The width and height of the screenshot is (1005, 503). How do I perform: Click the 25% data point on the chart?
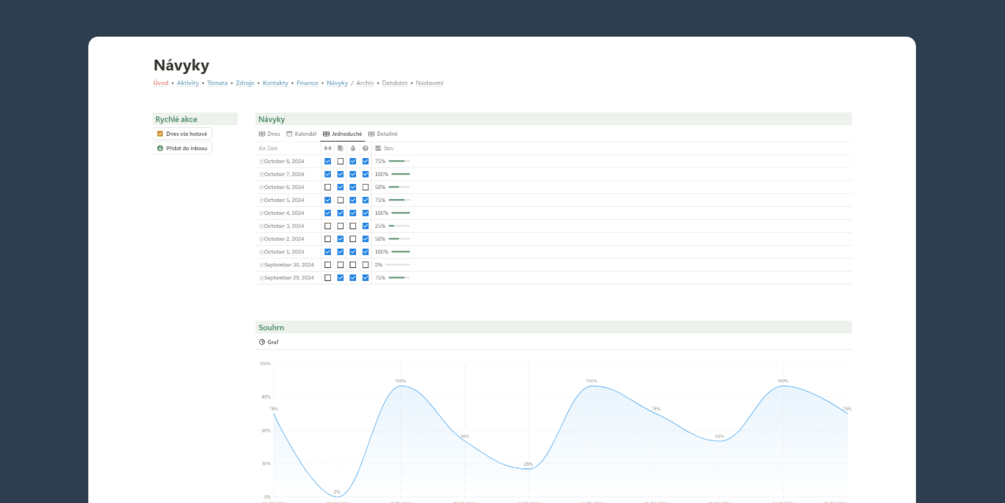click(x=527, y=468)
